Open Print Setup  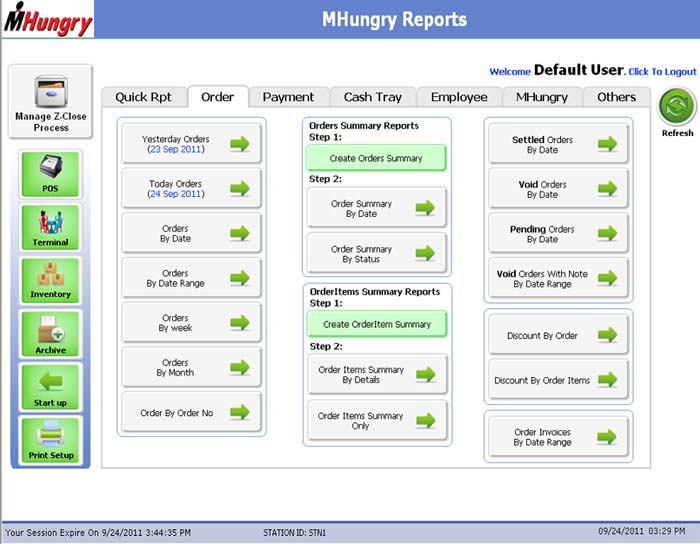coord(50,440)
